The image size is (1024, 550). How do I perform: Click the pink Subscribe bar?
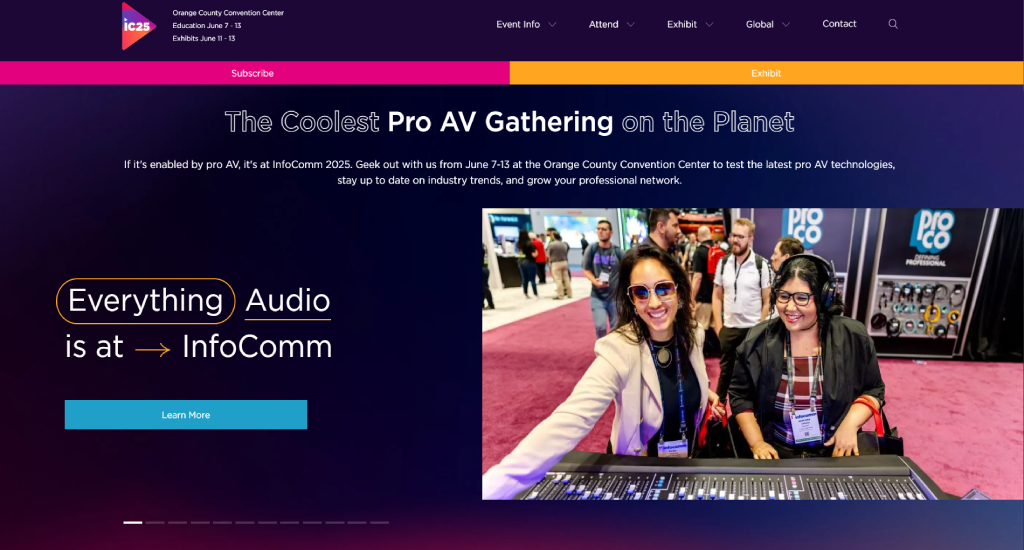pos(255,73)
